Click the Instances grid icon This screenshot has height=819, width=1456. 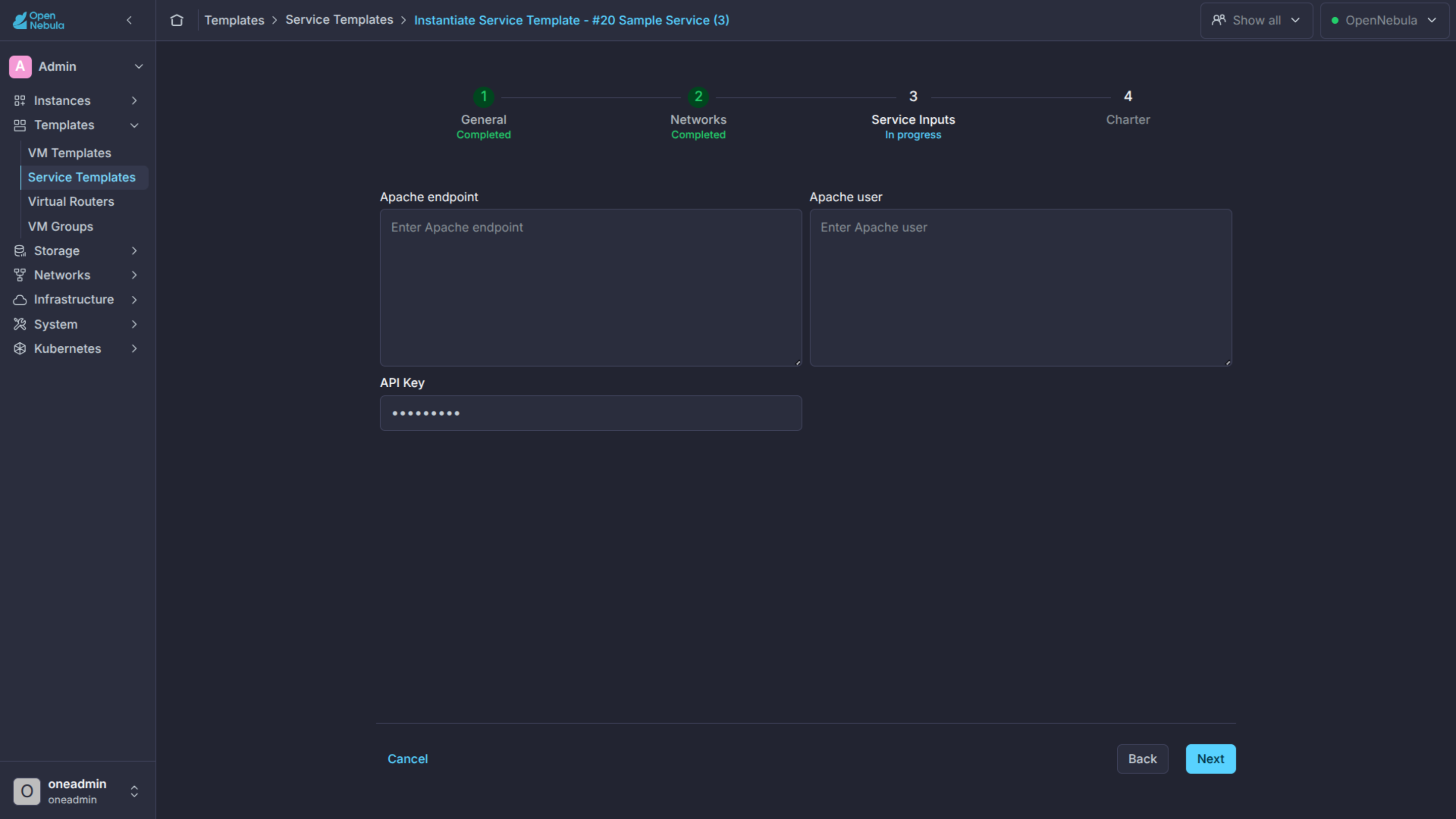tap(20, 101)
